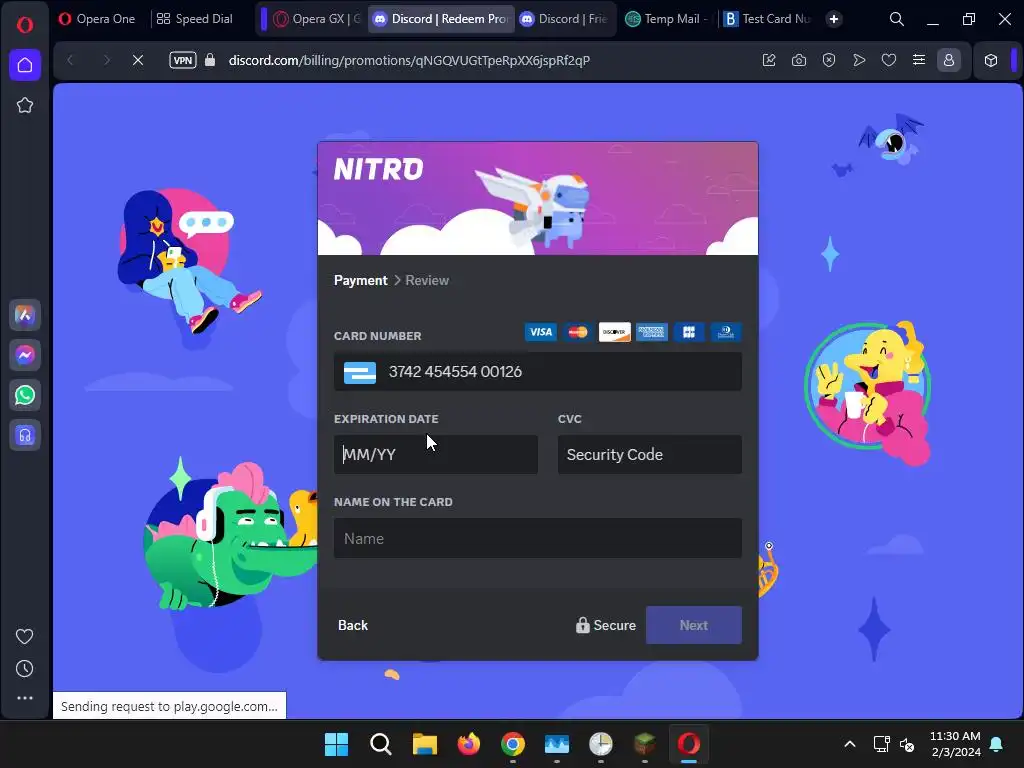Click the Mastercard logo
The image size is (1024, 768).
[x=578, y=332]
